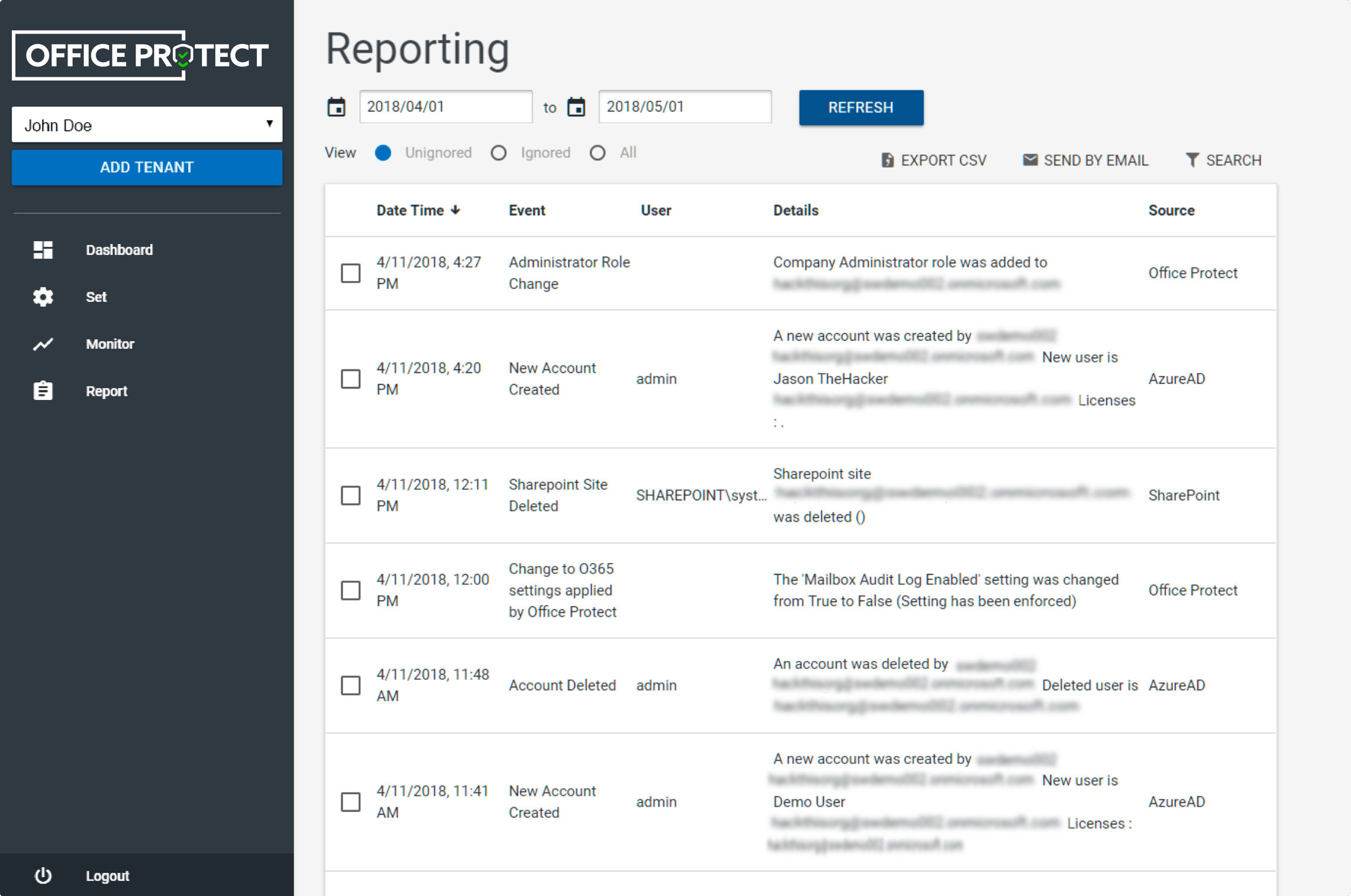Click the Report document sidebar icon
Image resolution: width=1351 pixels, height=896 pixels.
point(43,390)
